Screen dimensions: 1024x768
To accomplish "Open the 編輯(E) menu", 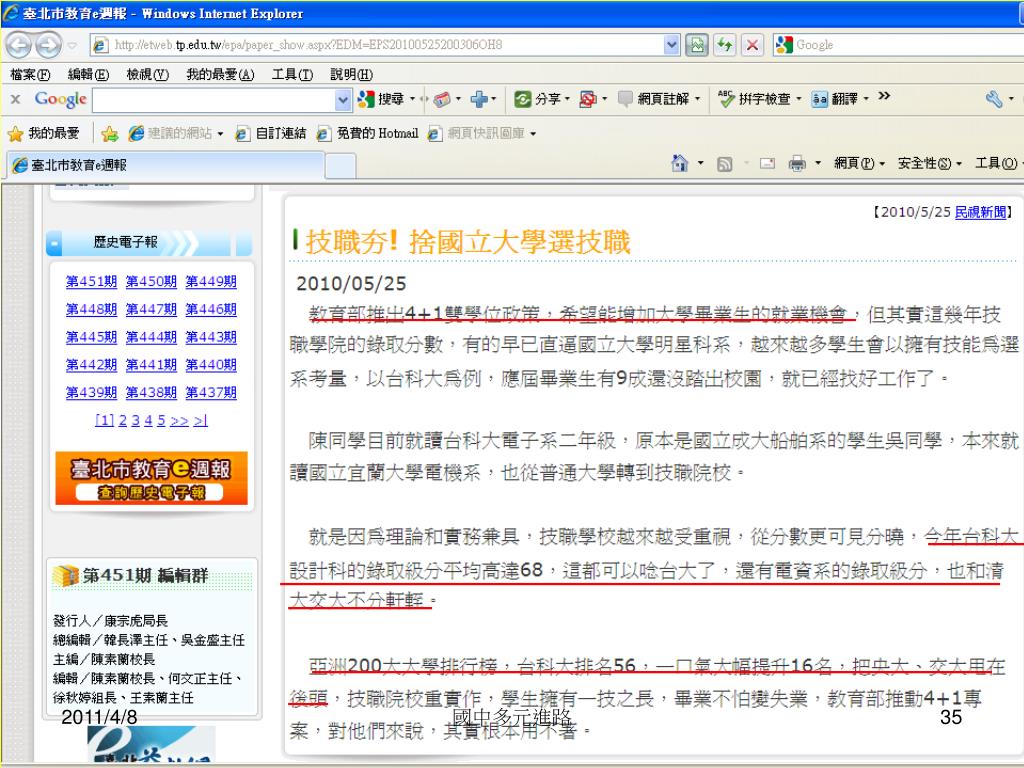I will [x=88, y=74].
